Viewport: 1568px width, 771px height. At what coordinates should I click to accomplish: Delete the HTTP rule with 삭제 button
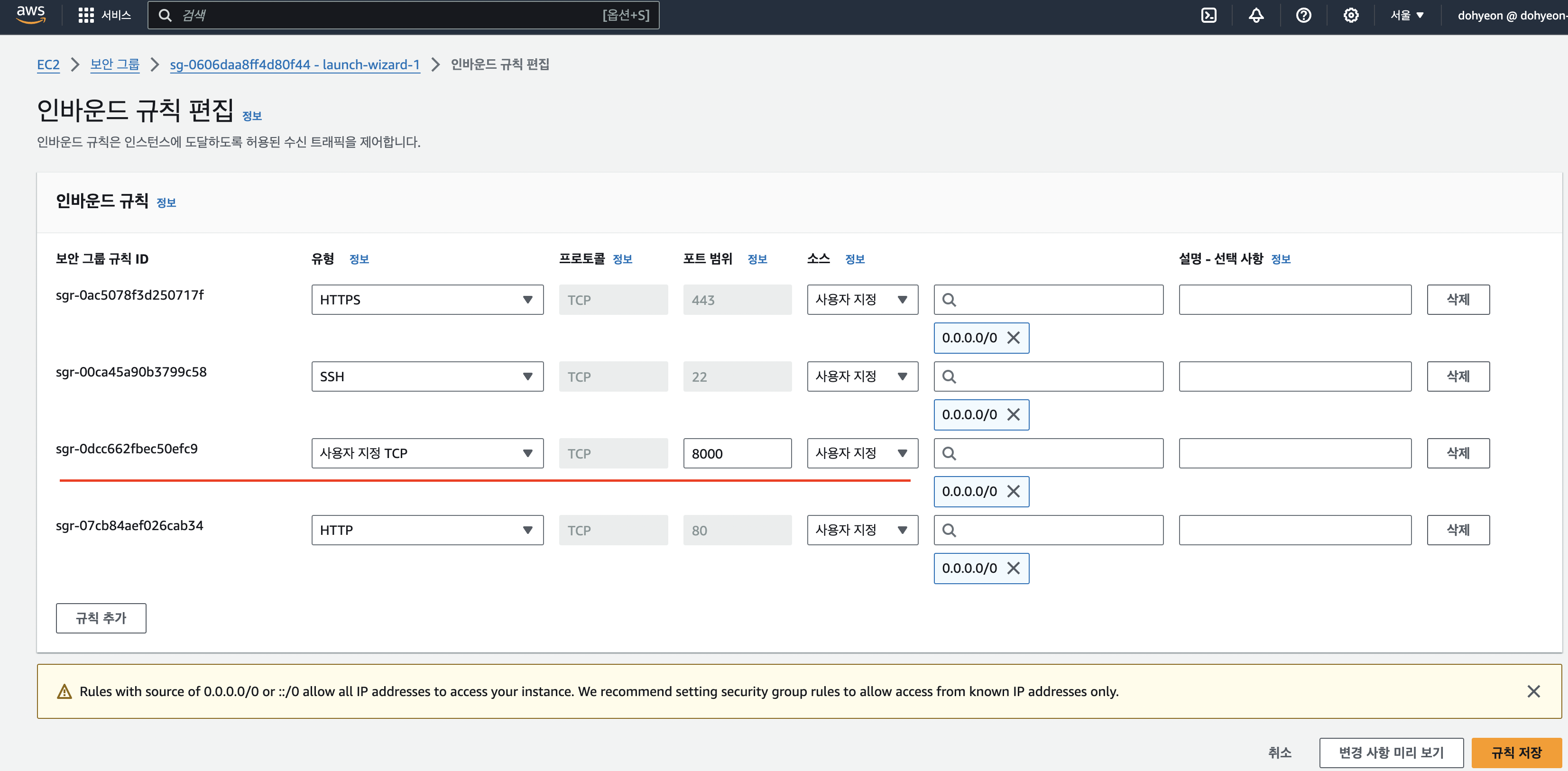(1458, 530)
